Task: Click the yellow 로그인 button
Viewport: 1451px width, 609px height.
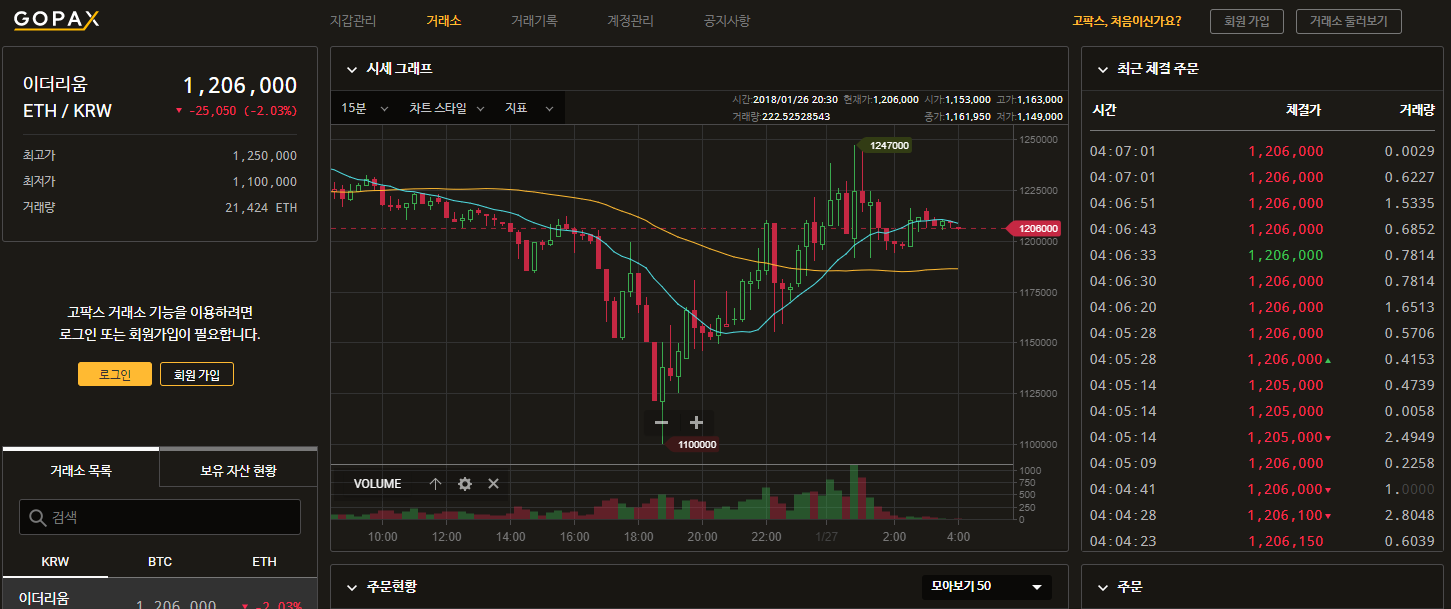Action: tap(115, 374)
